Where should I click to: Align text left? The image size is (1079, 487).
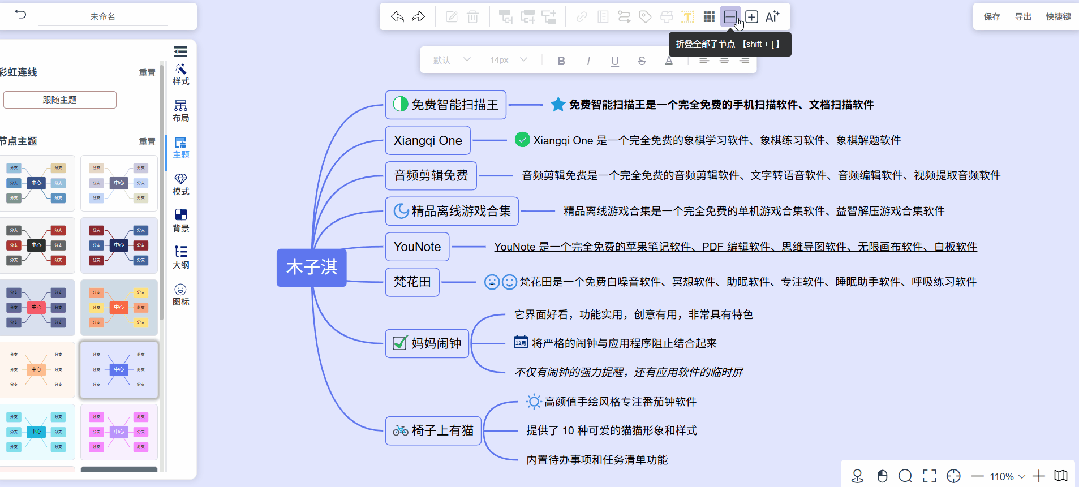click(x=703, y=61)
